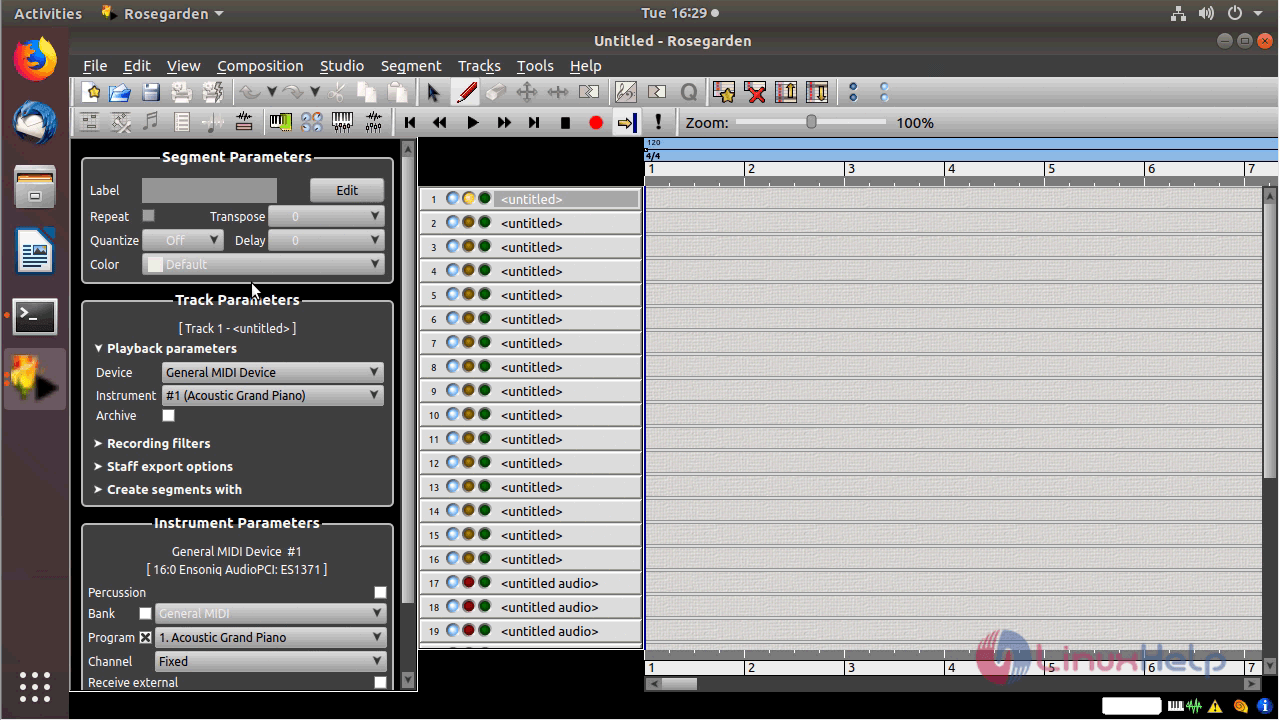Select the arrow Select and Edit tool
1280x720 pixels.
click(433, 93)
